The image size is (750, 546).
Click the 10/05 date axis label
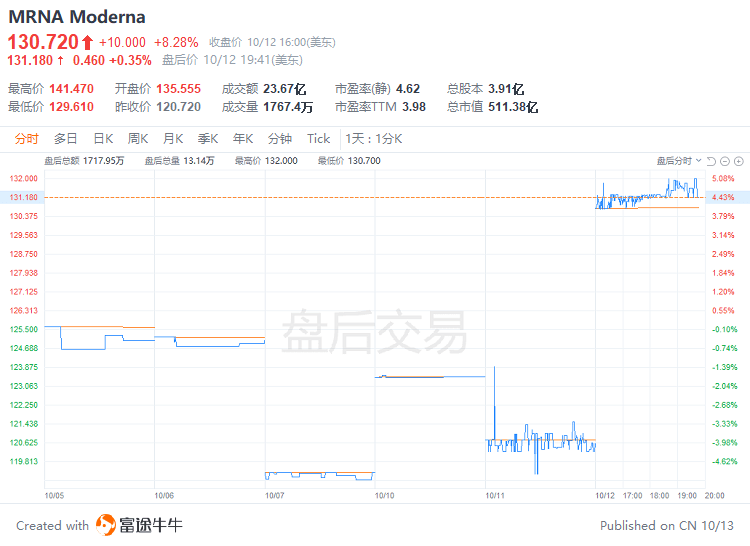click(x=54, y=495)
